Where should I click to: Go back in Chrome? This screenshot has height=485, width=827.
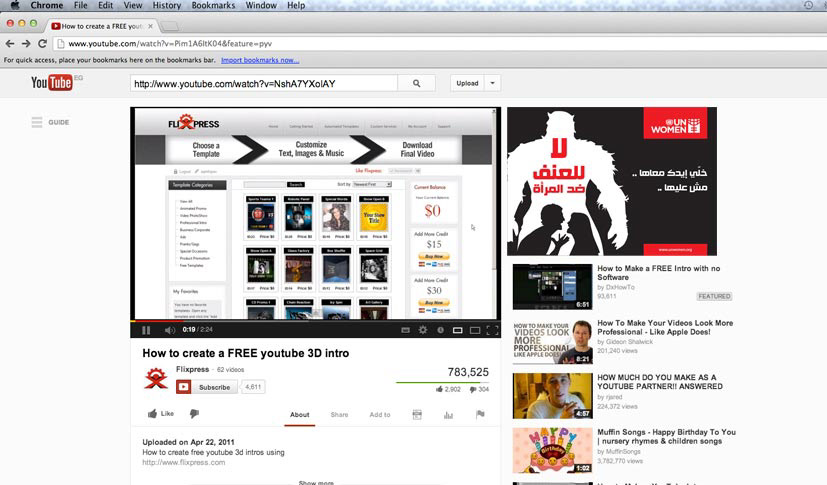point(10,44)
